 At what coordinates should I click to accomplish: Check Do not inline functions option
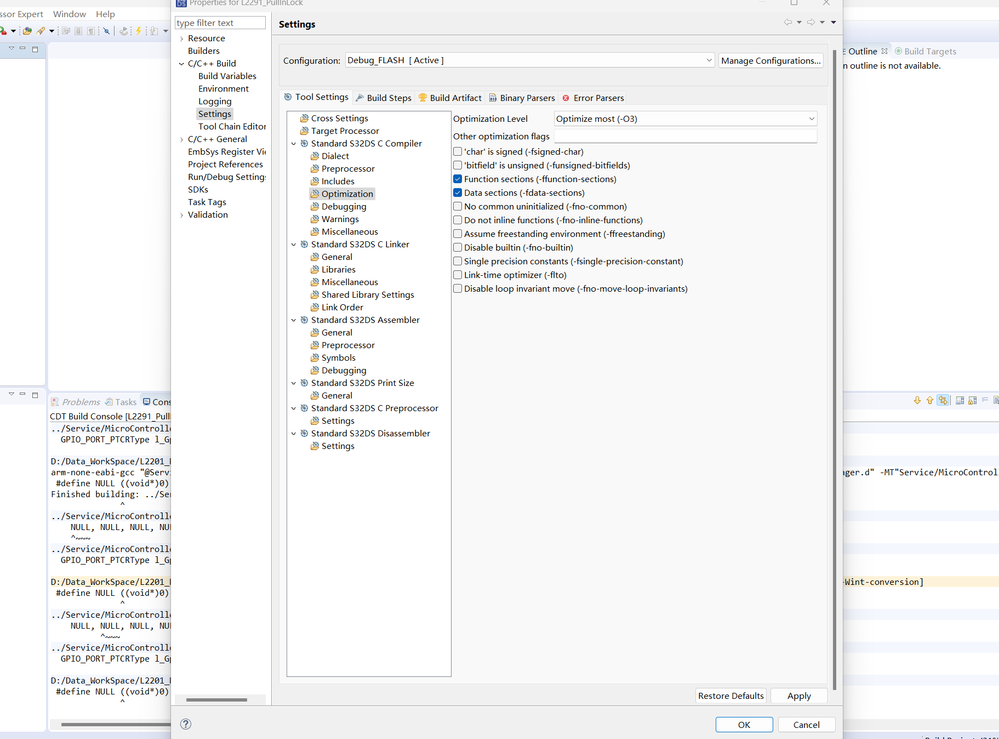click(x=457, y=220)
